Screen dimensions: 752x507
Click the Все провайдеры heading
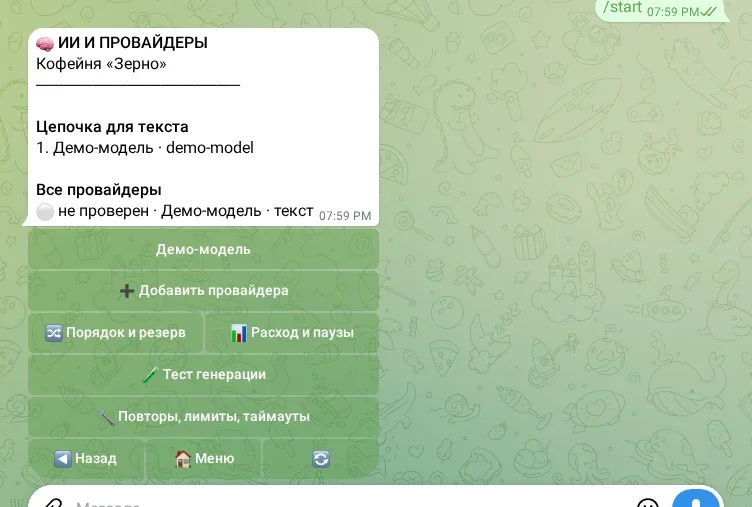click(x=99, y=190)
